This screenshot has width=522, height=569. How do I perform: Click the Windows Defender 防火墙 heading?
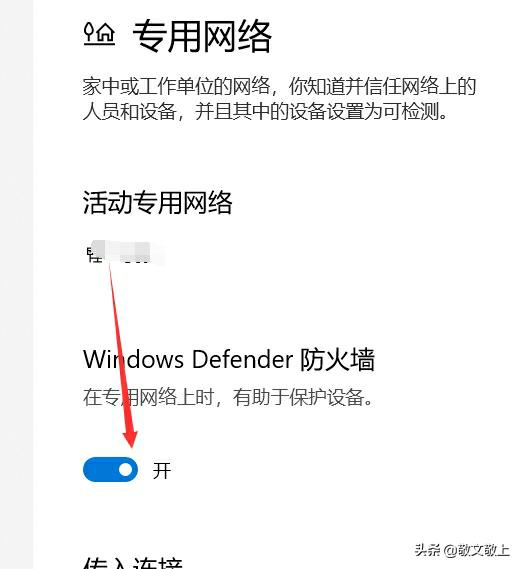tap(229, 360)
